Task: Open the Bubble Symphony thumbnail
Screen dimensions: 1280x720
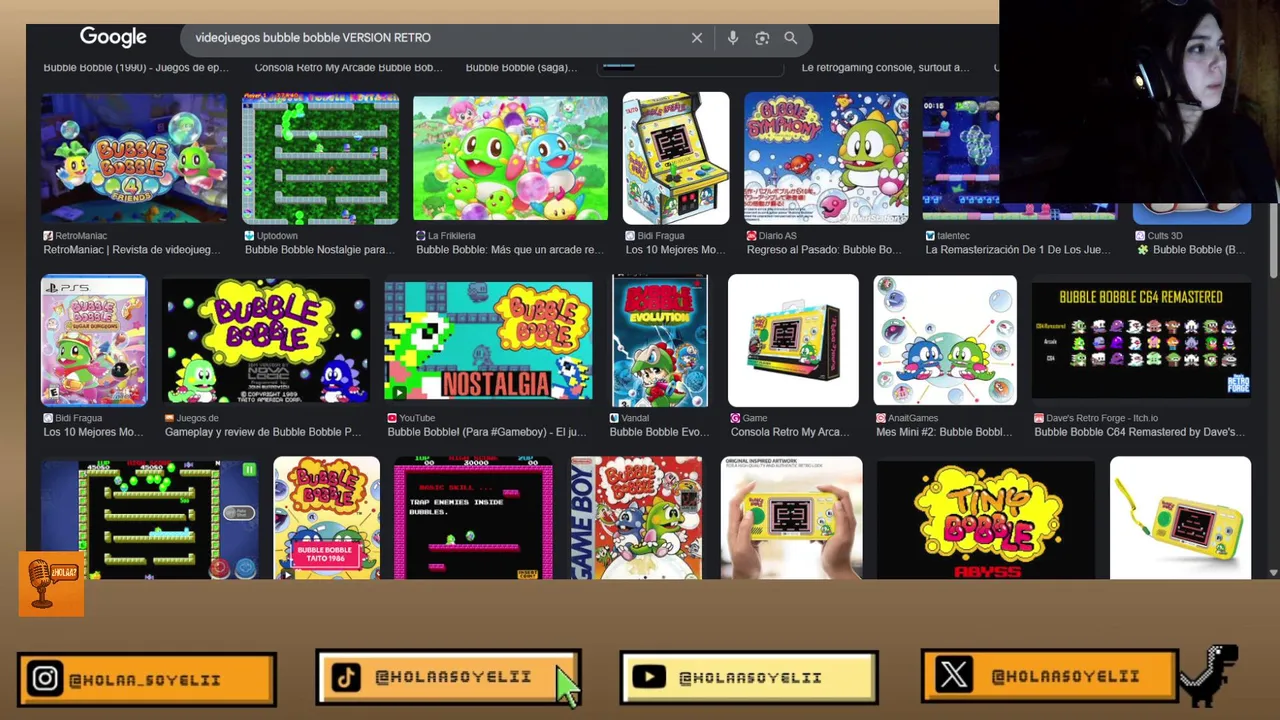Action: coord(826,158)
